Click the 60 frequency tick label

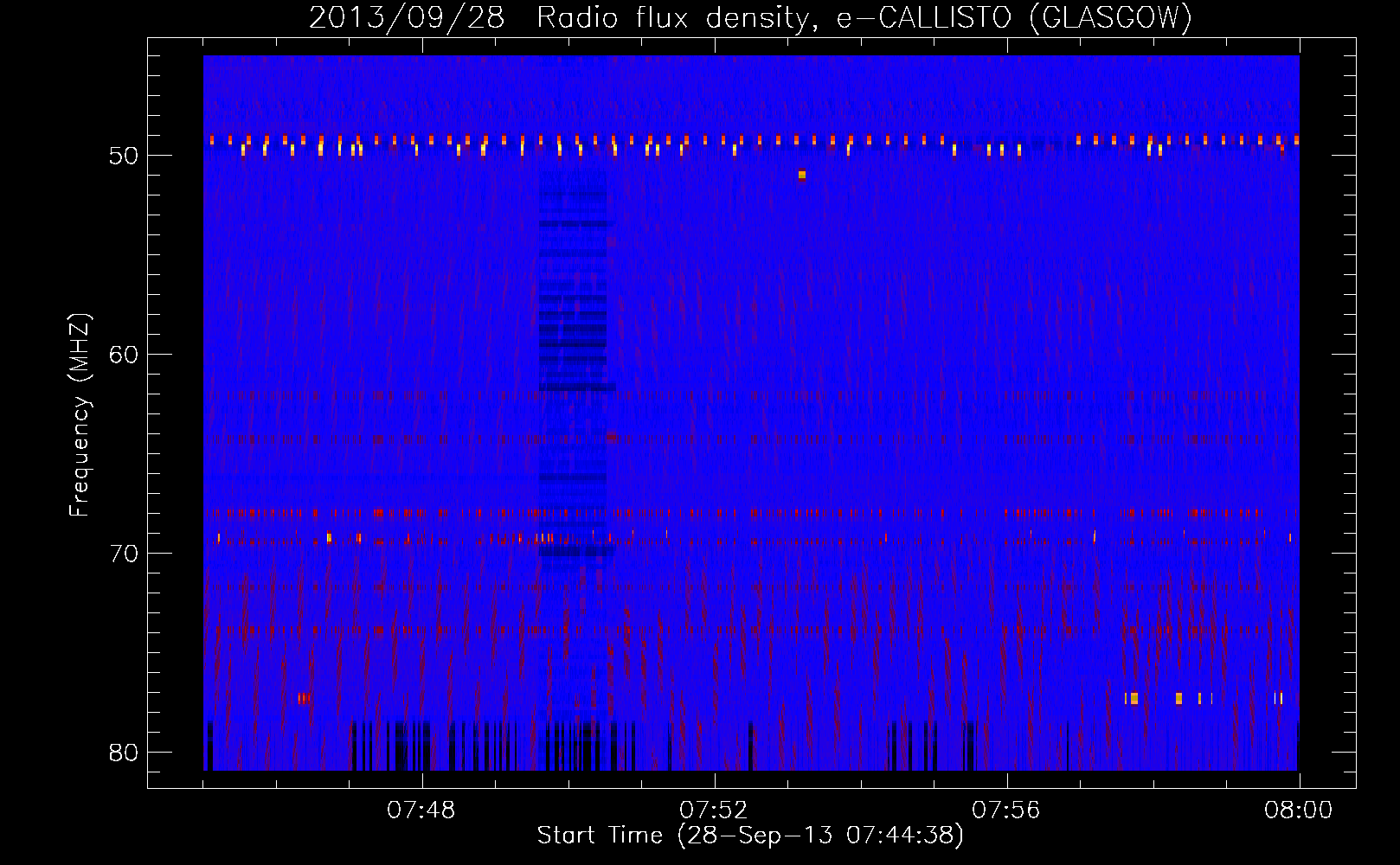pos(125,355)
